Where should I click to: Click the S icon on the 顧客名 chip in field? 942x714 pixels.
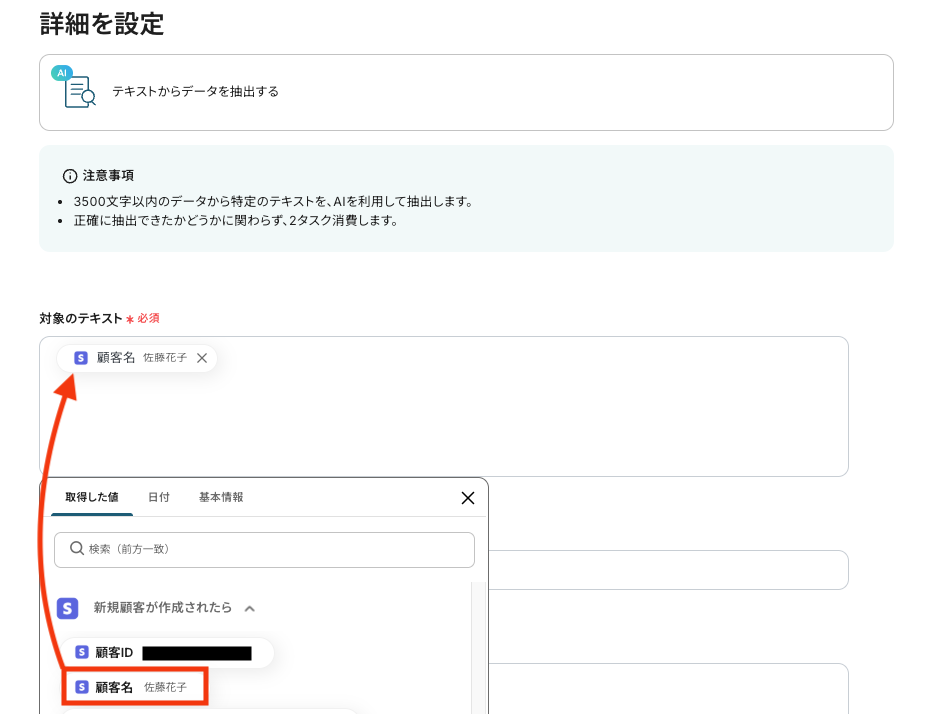point(81,358)
